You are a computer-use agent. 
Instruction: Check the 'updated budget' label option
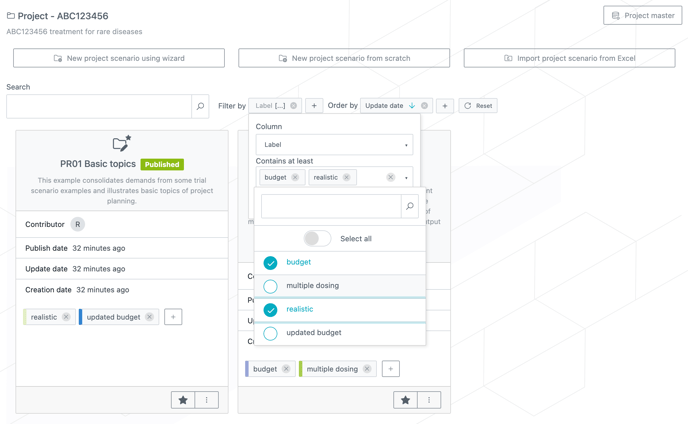pyautogui.click(x=270, y=333)
